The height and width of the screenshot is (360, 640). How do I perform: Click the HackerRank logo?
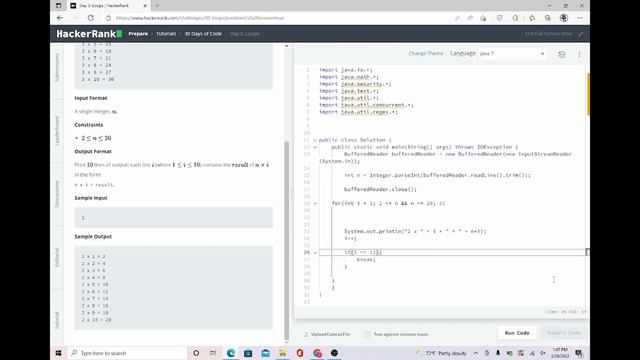[89, 34]
